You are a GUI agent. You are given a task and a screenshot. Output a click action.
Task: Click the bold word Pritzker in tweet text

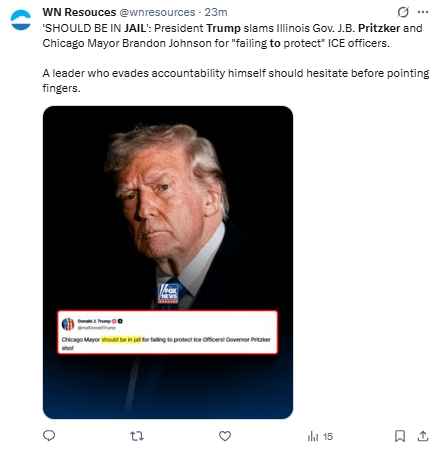[379, 28]
